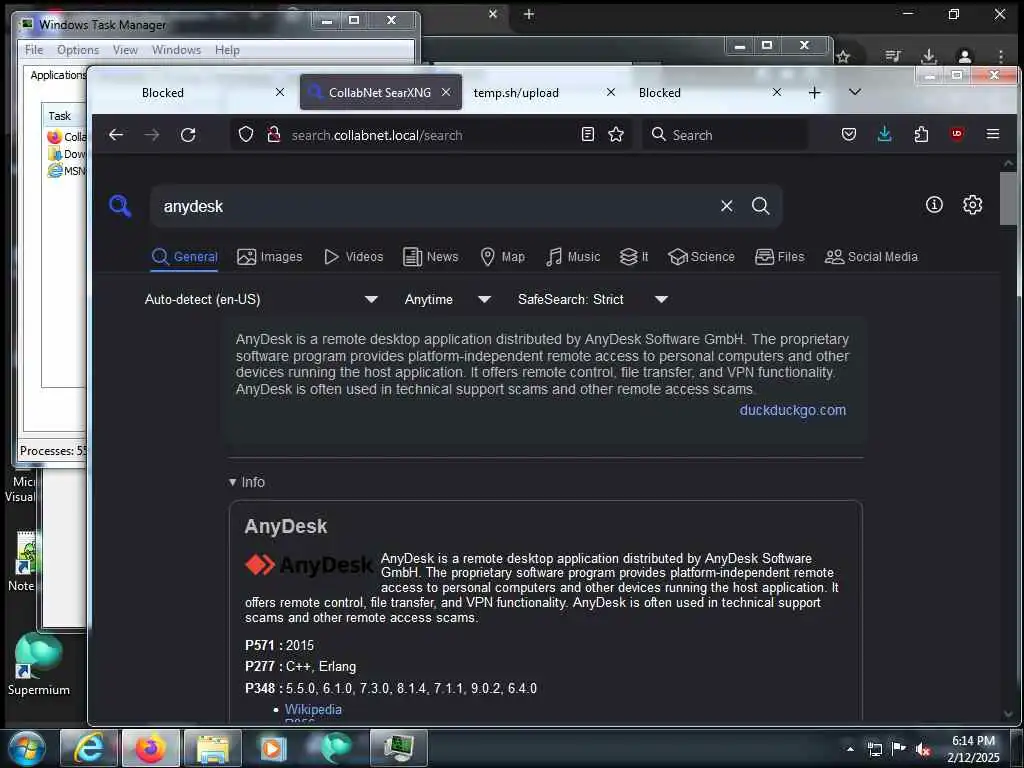The height and width of the screenshot is (768, 1024).
Task: Open Help menu in Task Manager
Action: click(x=227, y=50)
